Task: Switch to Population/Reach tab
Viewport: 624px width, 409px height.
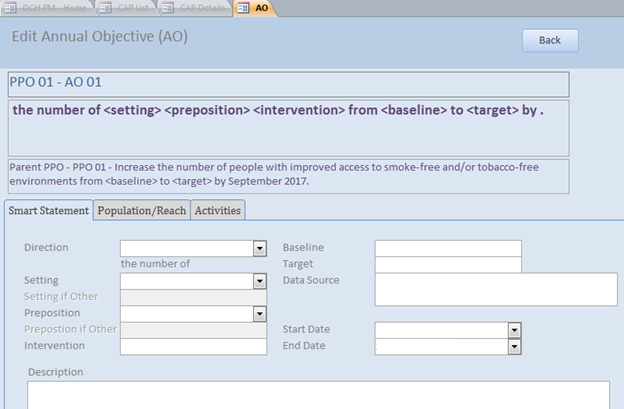Action: pyautogui.click(x=141, y=210)
